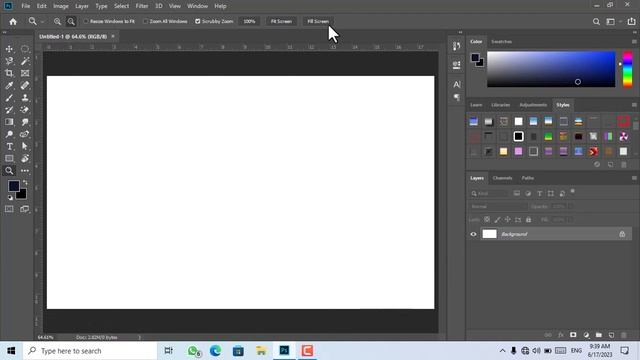Select the Path Selection tool
Viewport: 640px width, 360px height.
click(25, 147)
